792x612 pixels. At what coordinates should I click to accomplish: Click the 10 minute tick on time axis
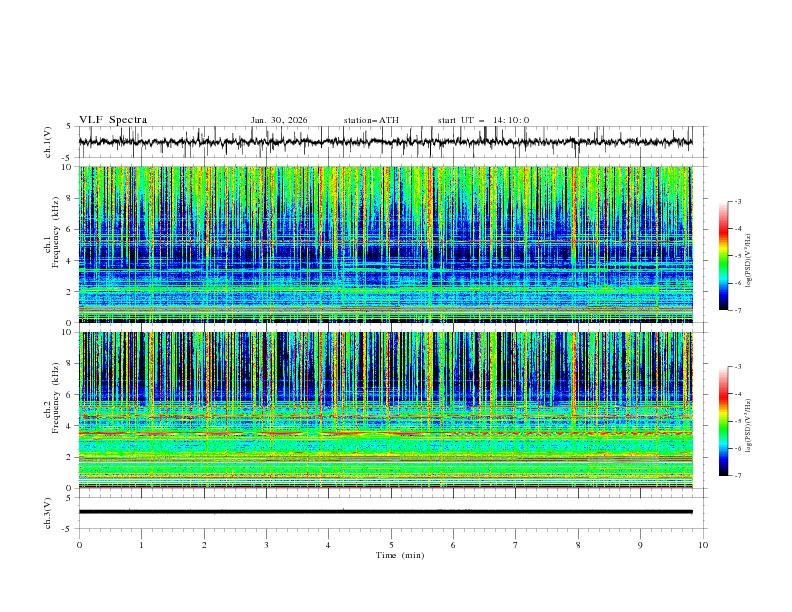[x=703, y=545]
